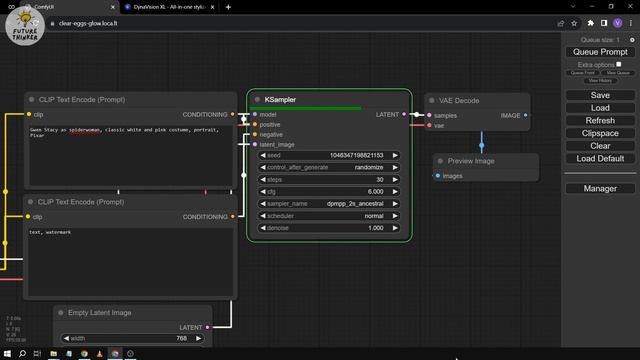Click the Clear button

click(x=600, y=146)
